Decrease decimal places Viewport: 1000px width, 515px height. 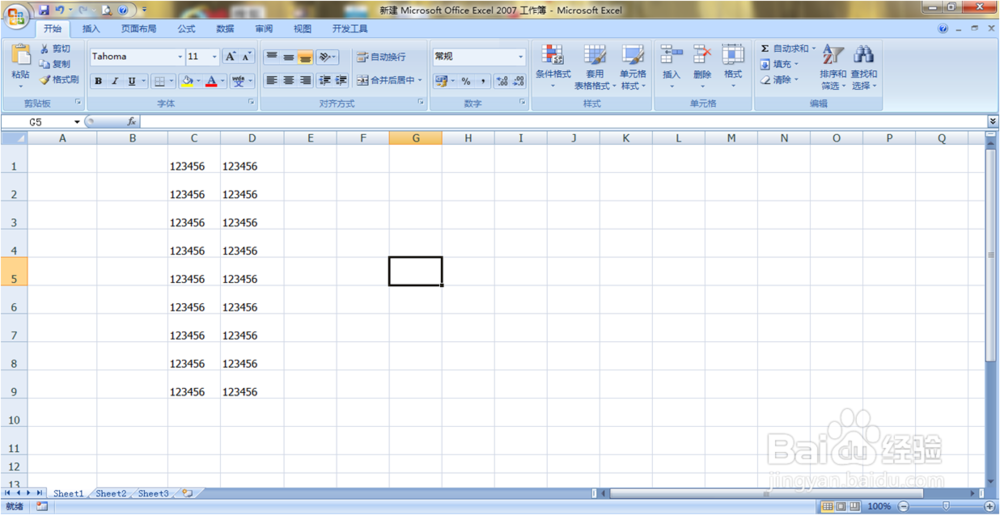coord(518,81)
